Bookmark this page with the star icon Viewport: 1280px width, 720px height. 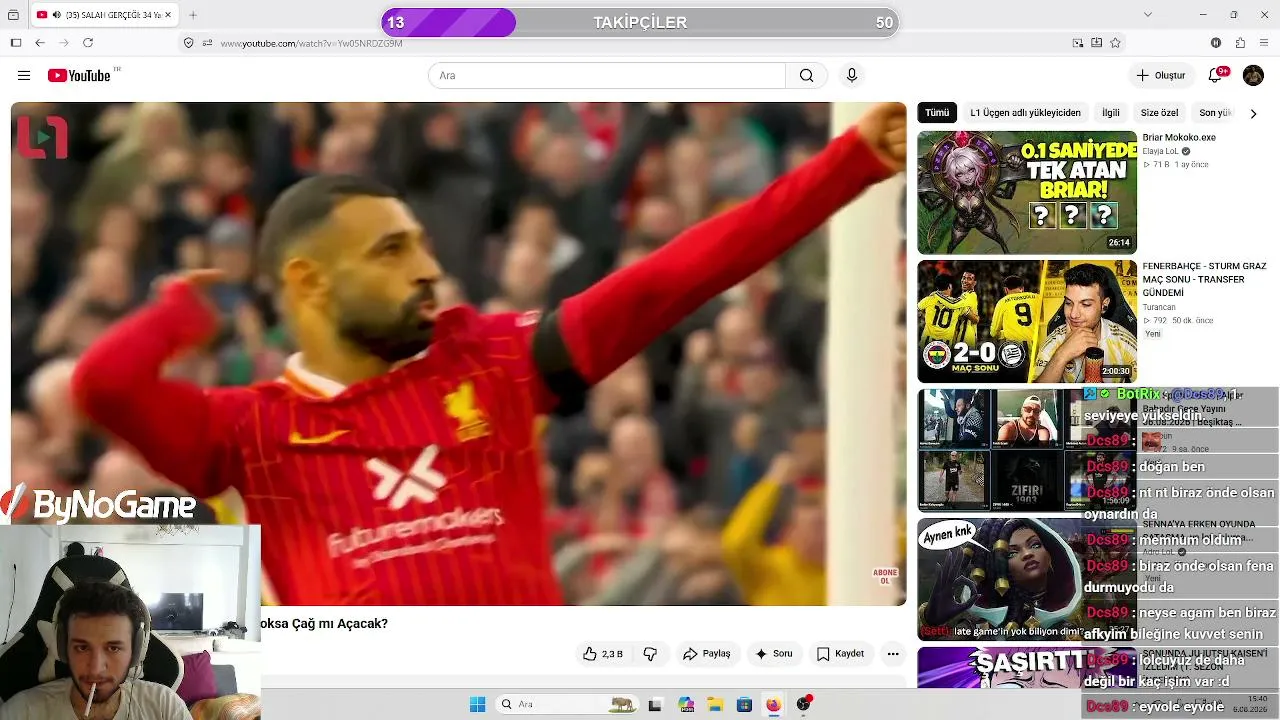1115,43
